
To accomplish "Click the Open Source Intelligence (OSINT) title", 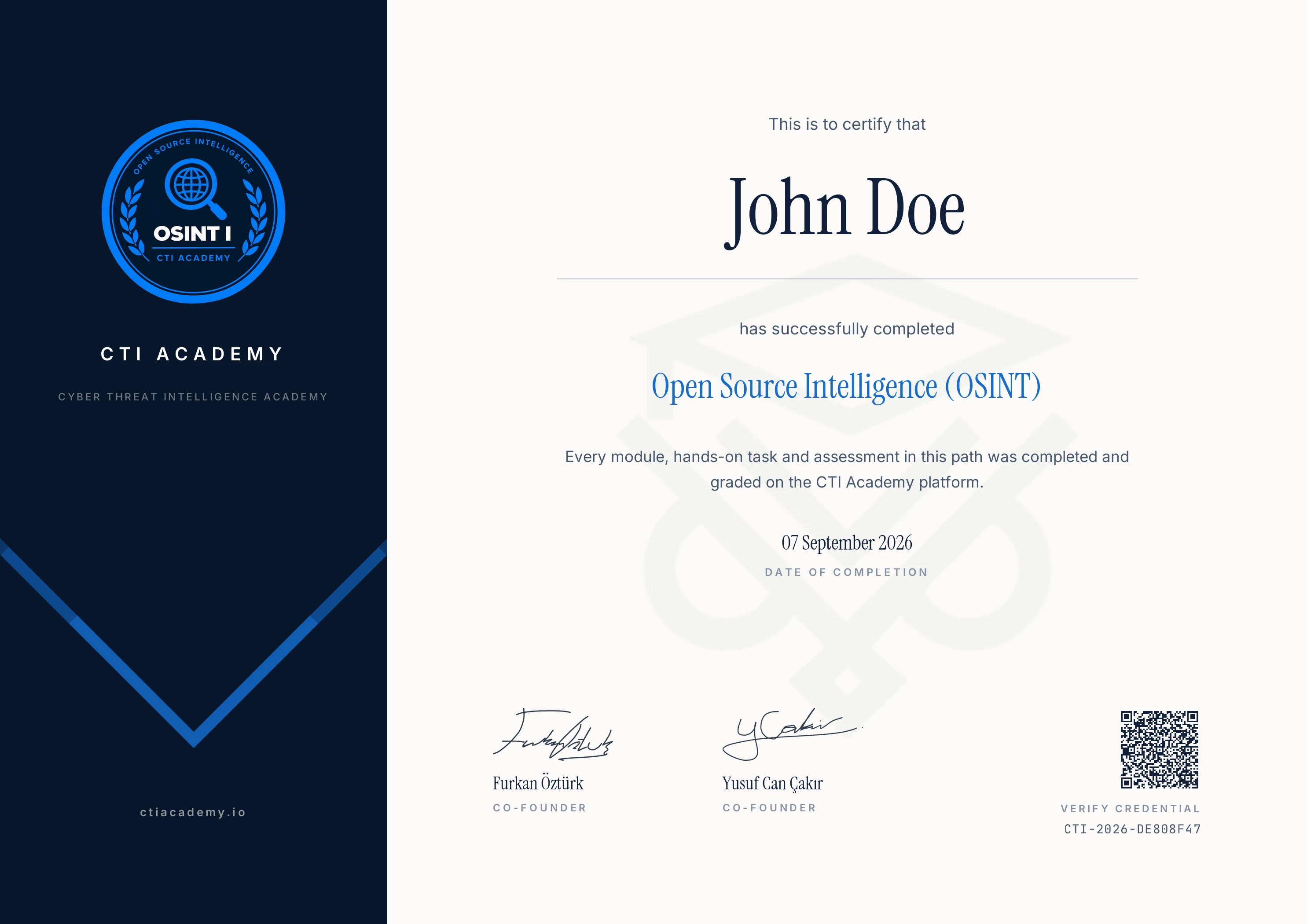I will [847, 387].
